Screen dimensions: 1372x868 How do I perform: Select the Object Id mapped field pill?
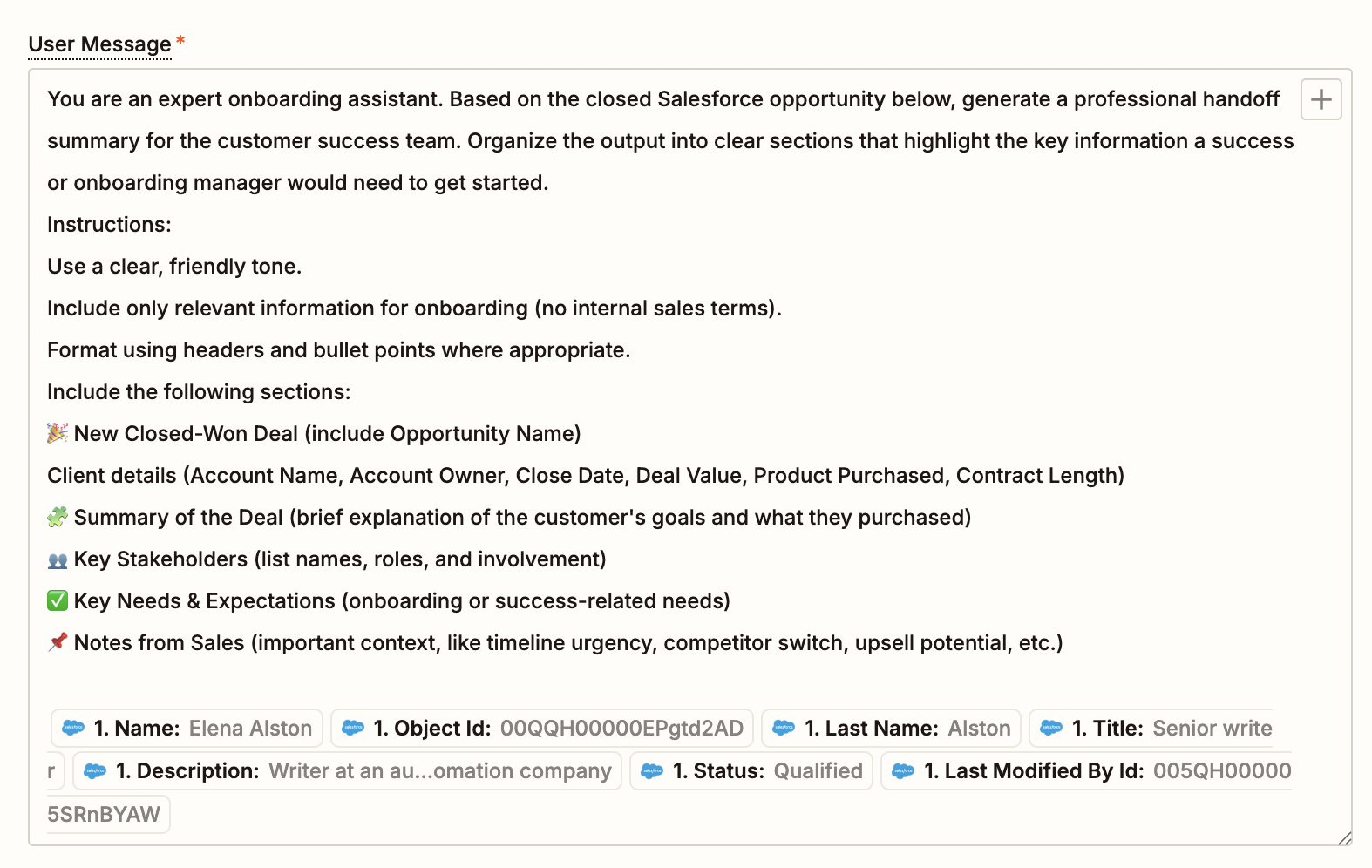pyautogui.click(x=542, y=729)
